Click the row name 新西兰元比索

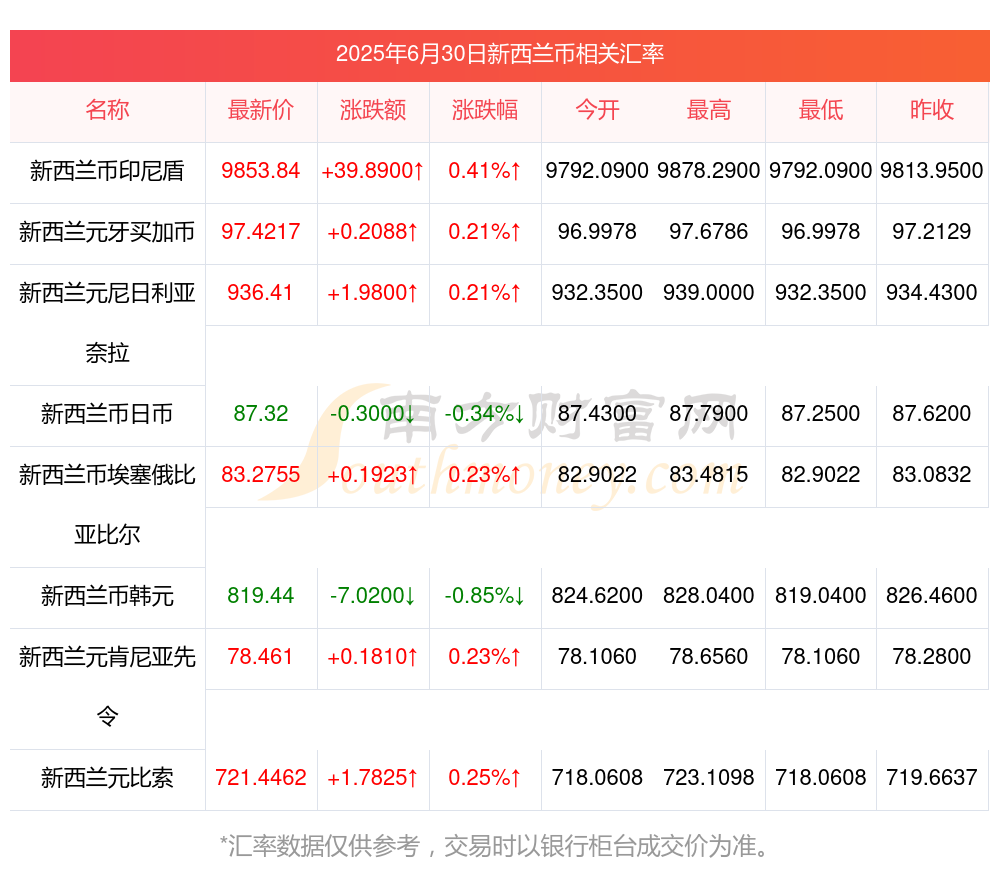(107, 778)
